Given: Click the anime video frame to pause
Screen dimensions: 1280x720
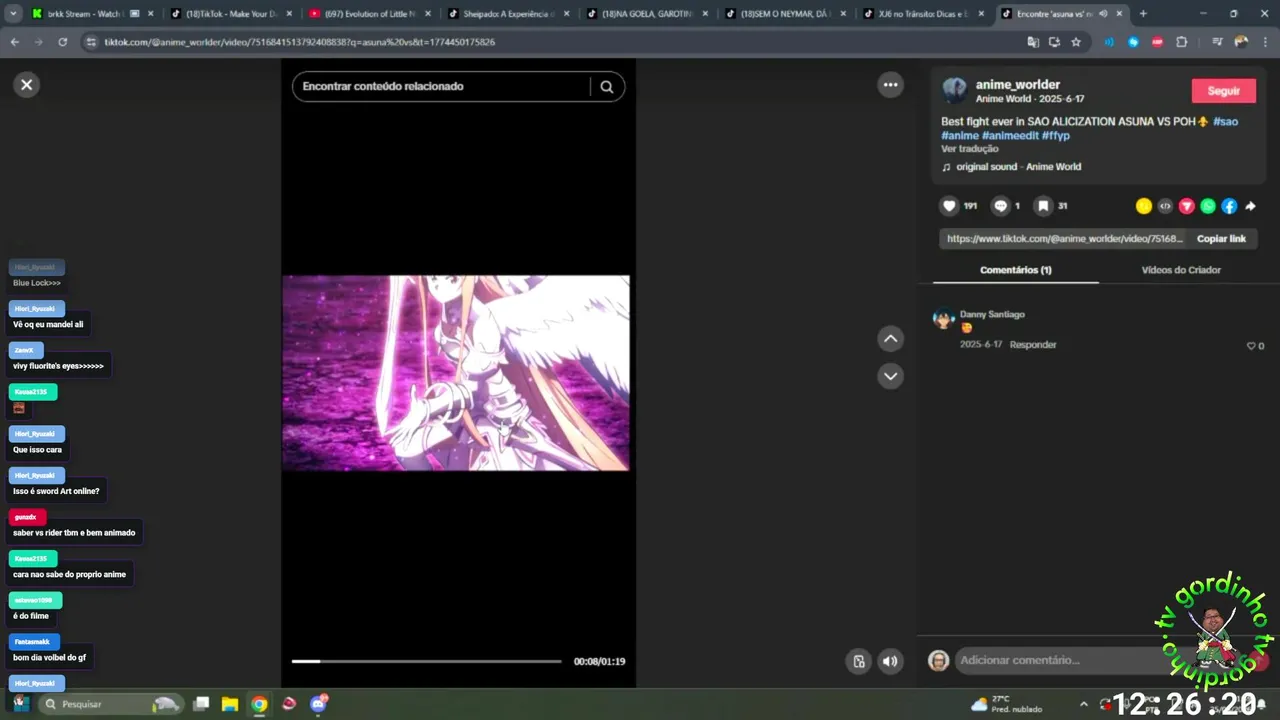Looking at the screenshot, I should (x=456, y=373).
